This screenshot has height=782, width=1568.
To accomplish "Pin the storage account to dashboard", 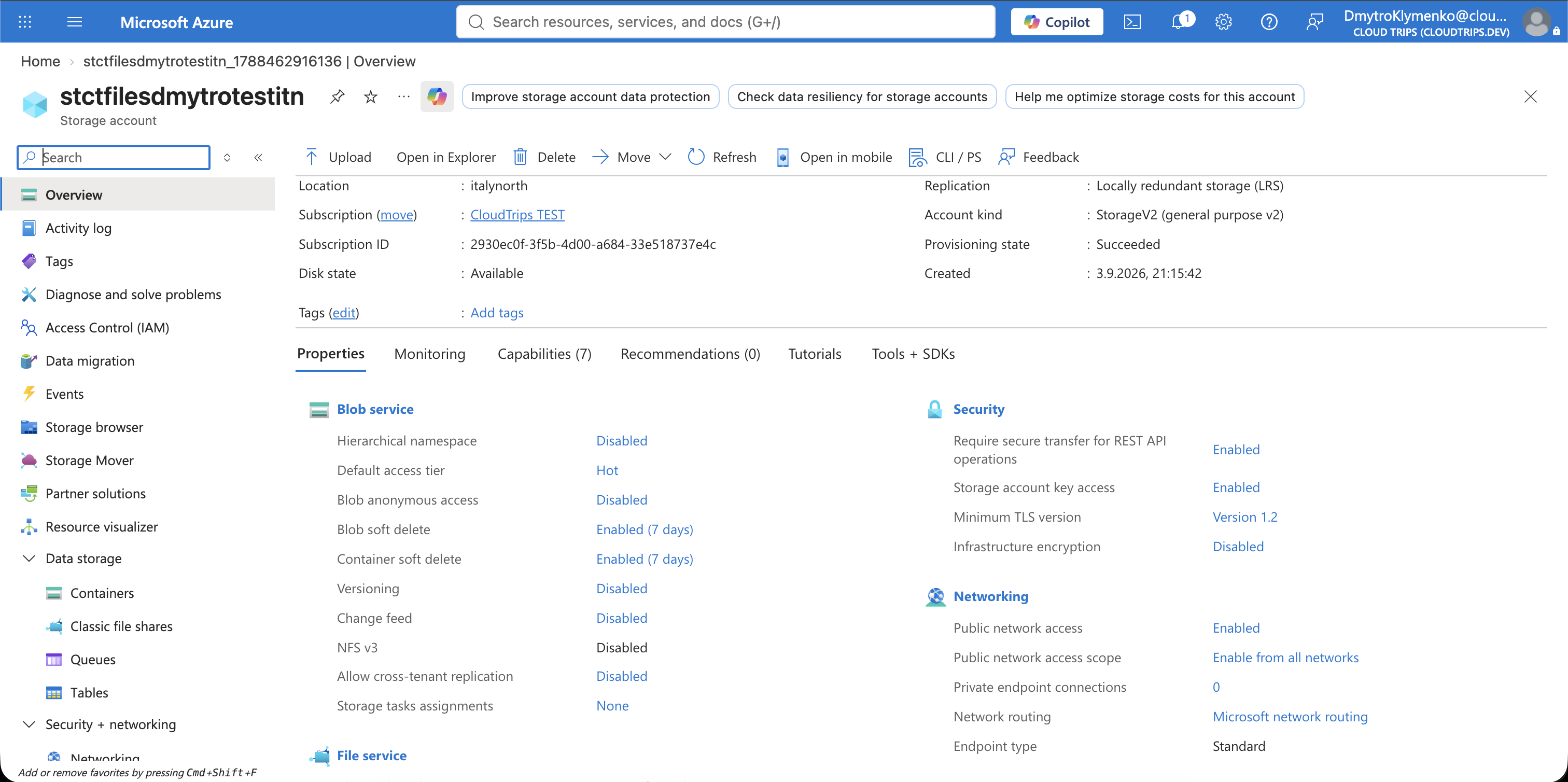I will pos(337,96).
